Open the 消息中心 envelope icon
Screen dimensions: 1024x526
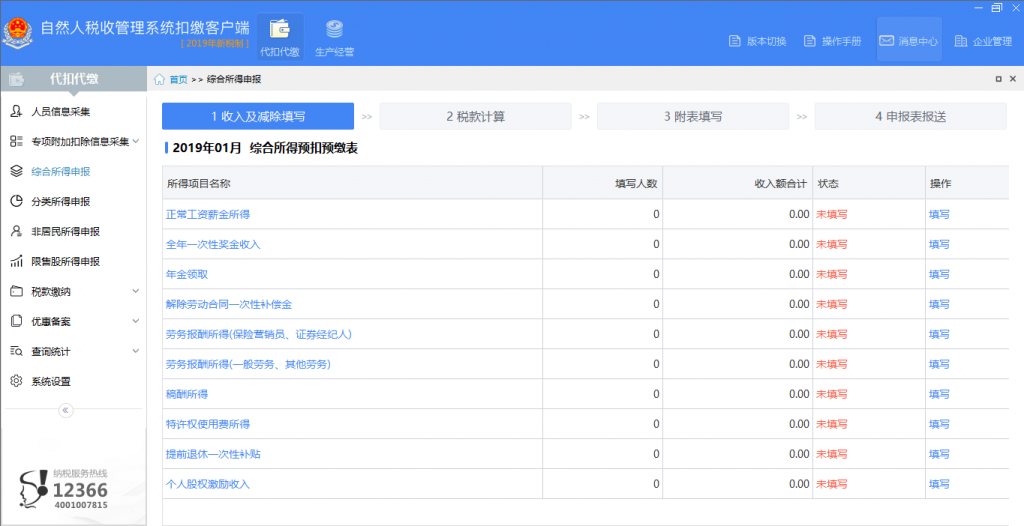(x=886, y=41)
